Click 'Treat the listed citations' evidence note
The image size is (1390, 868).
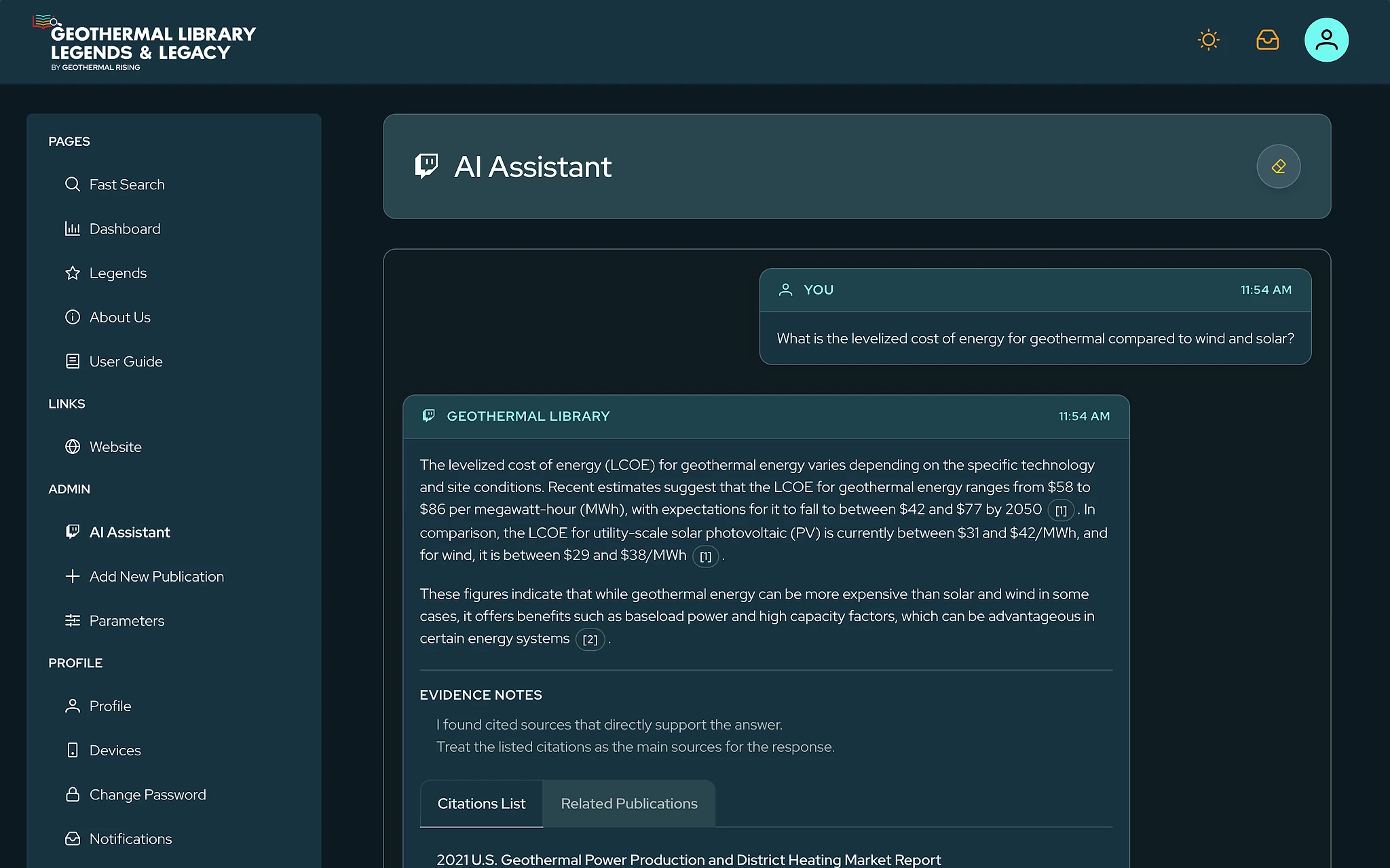coord(635,747)
